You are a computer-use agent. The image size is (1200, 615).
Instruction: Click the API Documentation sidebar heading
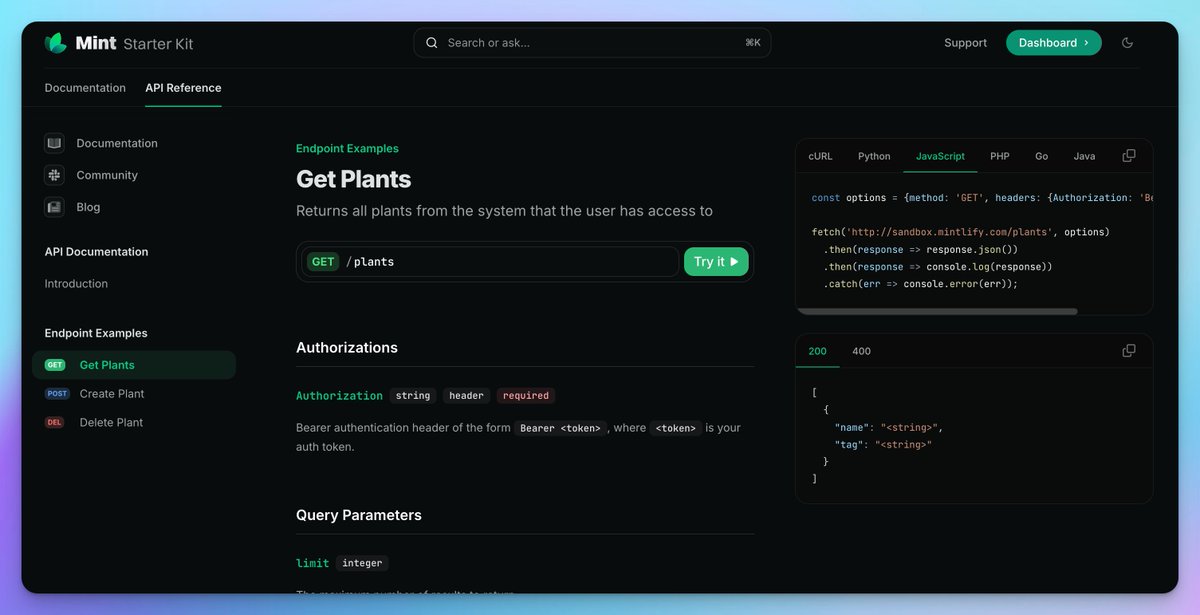(96, 252)
